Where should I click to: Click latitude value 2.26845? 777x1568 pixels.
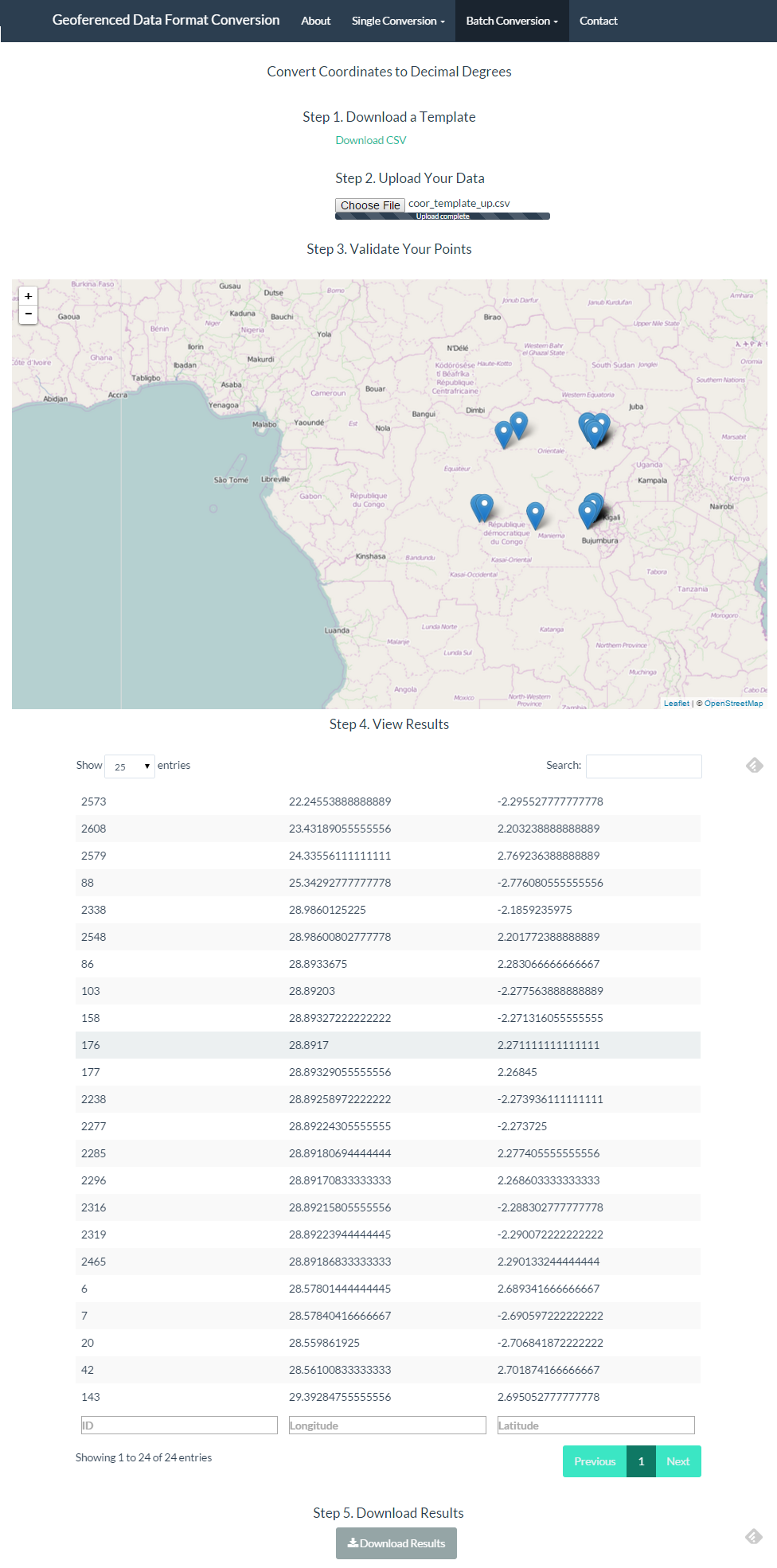[517, 1072]
